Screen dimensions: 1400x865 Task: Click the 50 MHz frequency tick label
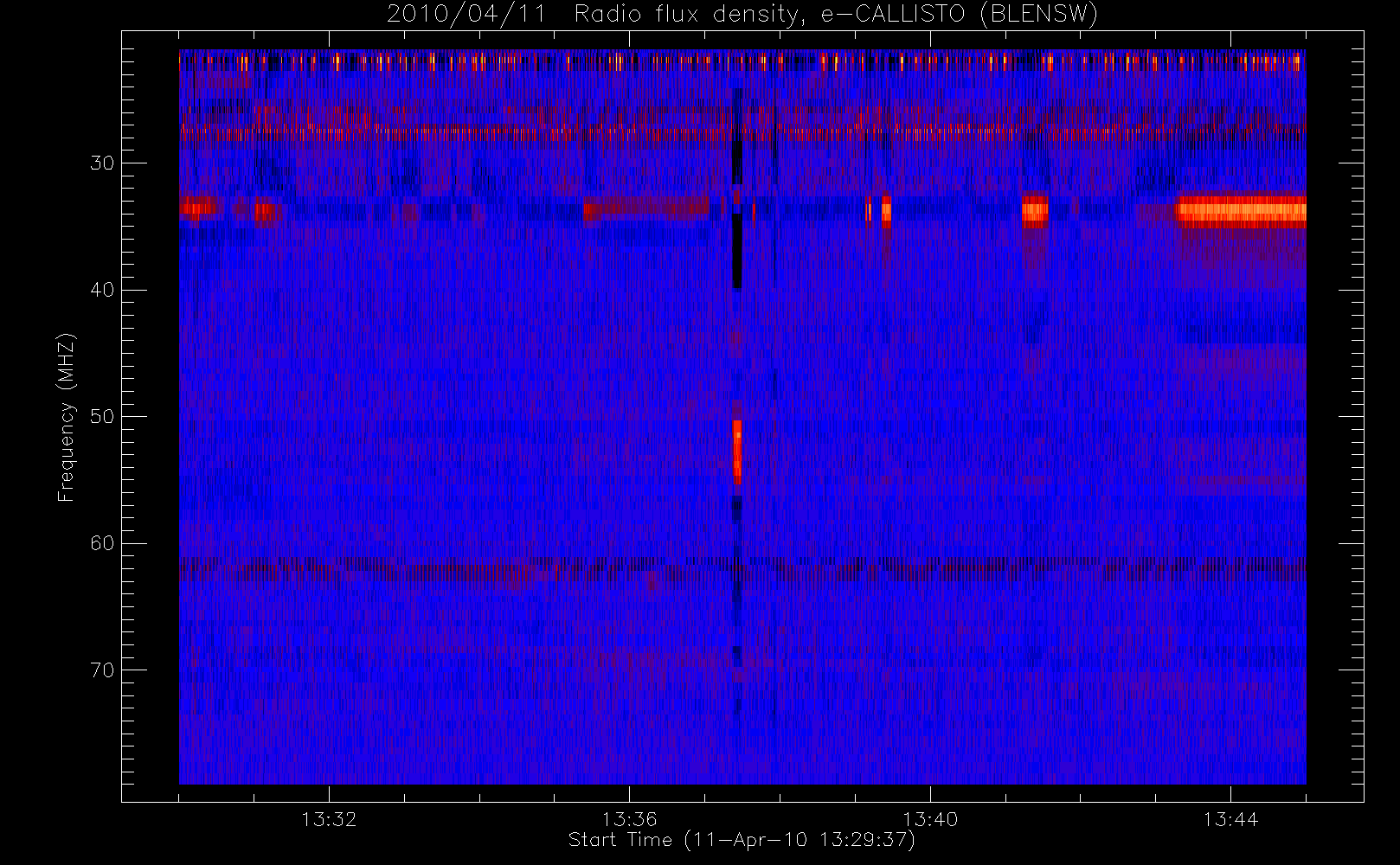pos(102,416)
